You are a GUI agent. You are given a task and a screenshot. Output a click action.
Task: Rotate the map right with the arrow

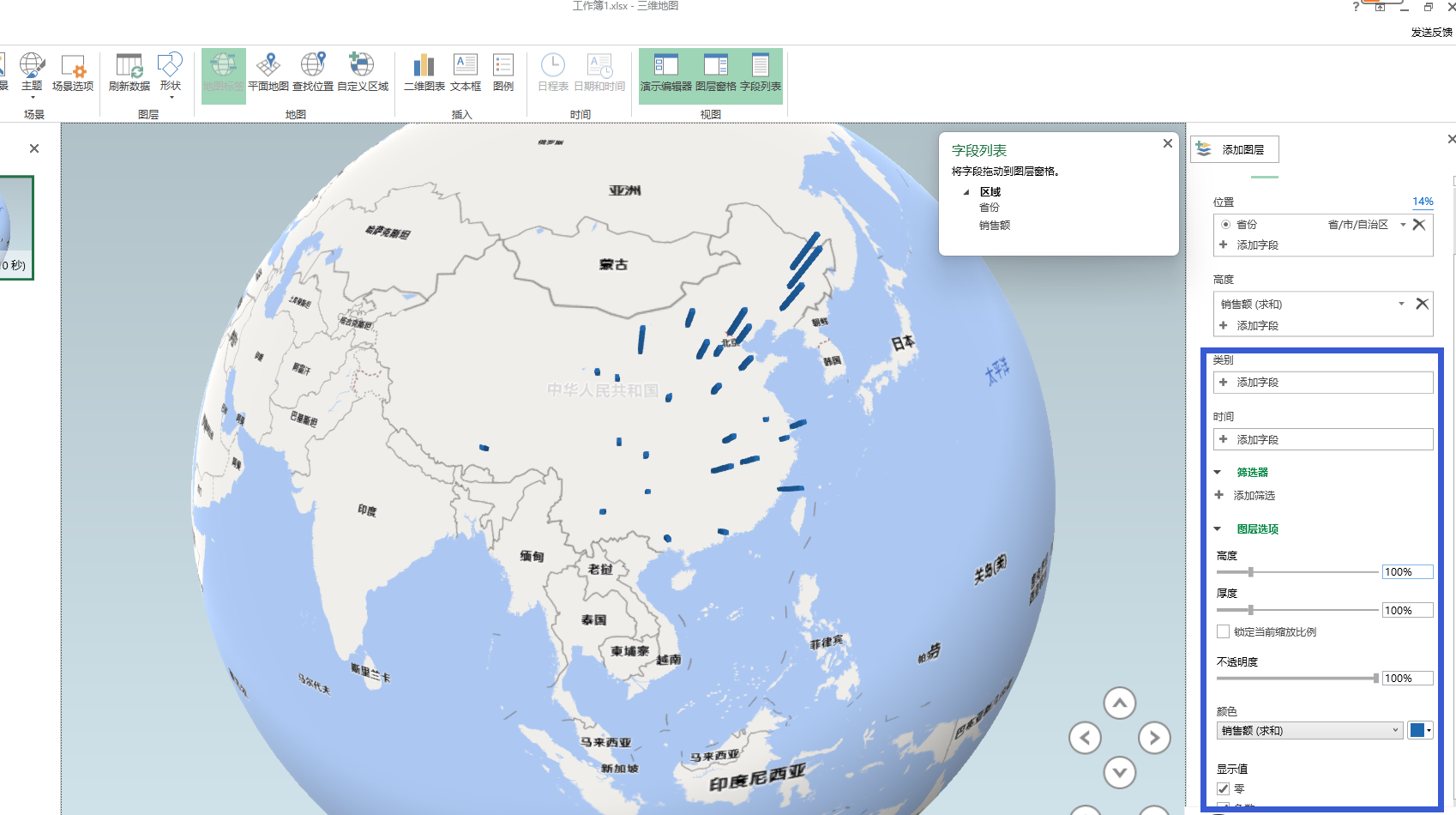point(1155,738)
